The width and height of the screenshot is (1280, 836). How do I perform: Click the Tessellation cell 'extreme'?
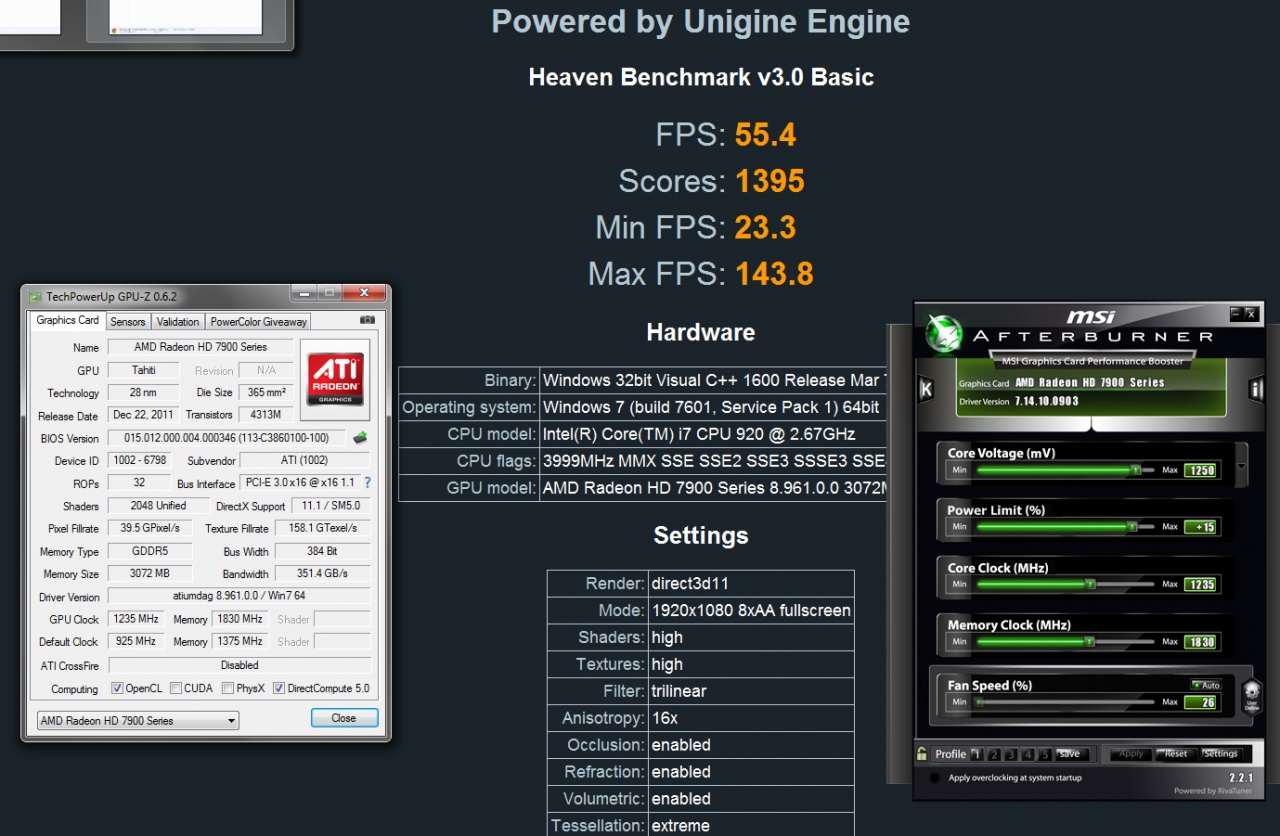(751, 825)
